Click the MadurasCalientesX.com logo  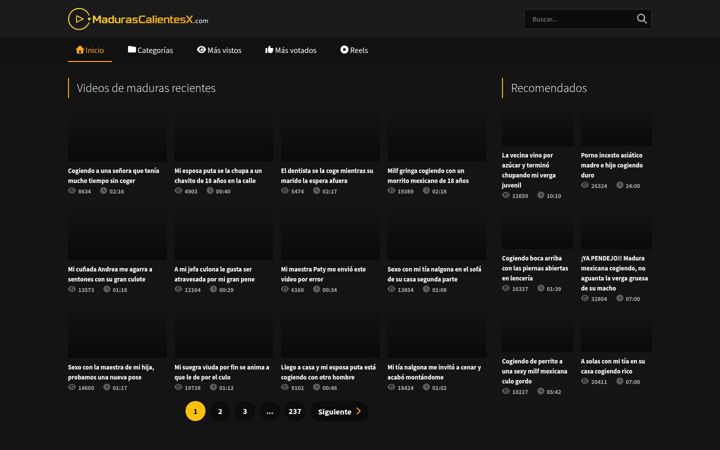(138, 19)
